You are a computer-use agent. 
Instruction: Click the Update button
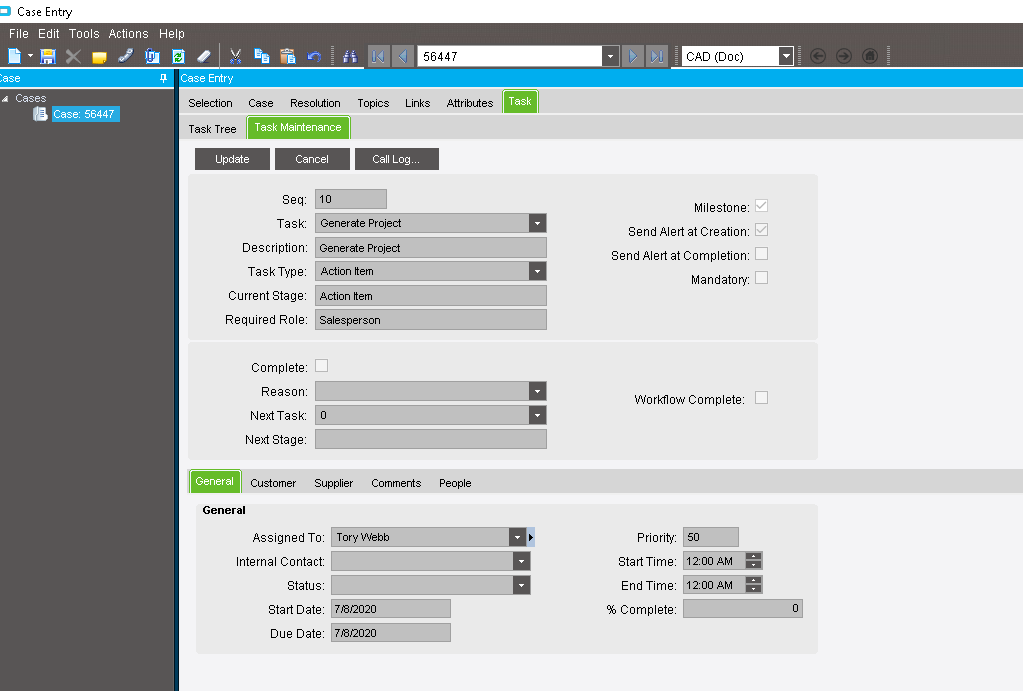click(x=232, y=159)
